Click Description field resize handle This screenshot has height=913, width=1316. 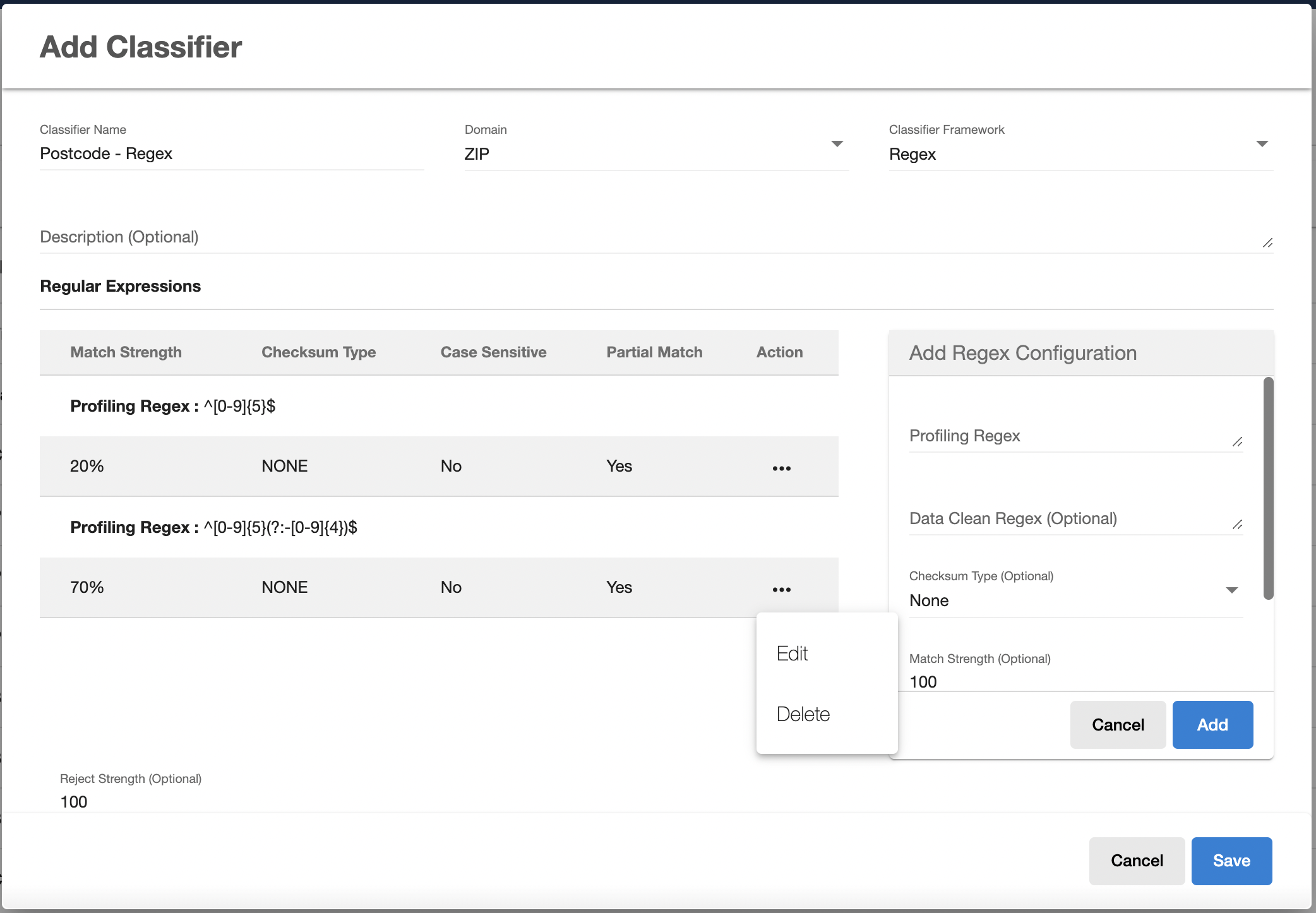(1267, 243)
